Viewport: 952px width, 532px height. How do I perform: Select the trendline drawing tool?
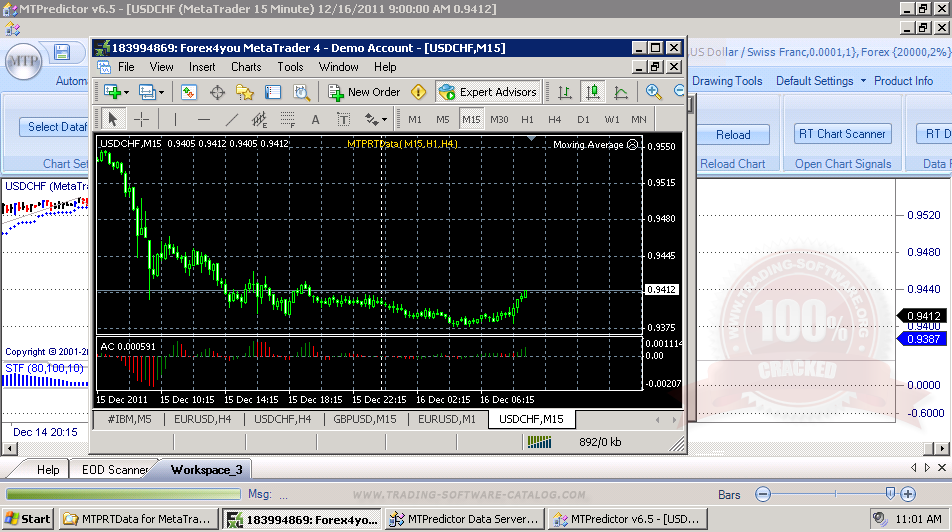coord(232,119)
